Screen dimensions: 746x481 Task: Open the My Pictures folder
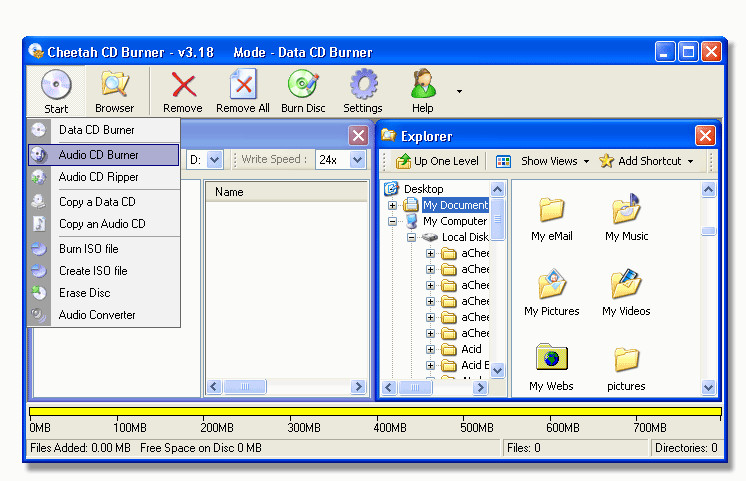[x=552, y=293]
